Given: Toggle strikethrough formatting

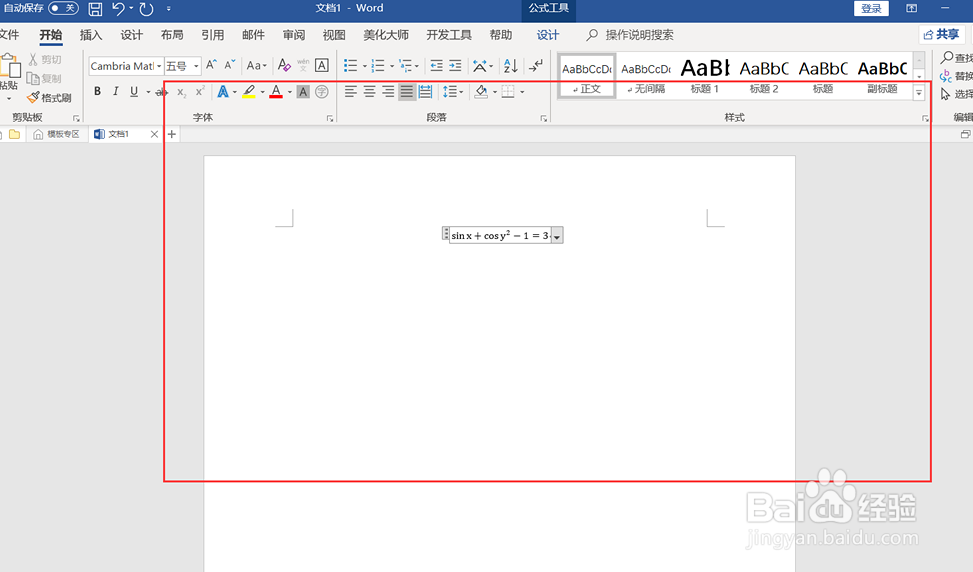Looking at the screenshot, I should pyautogui.click(x=161, y=92).
